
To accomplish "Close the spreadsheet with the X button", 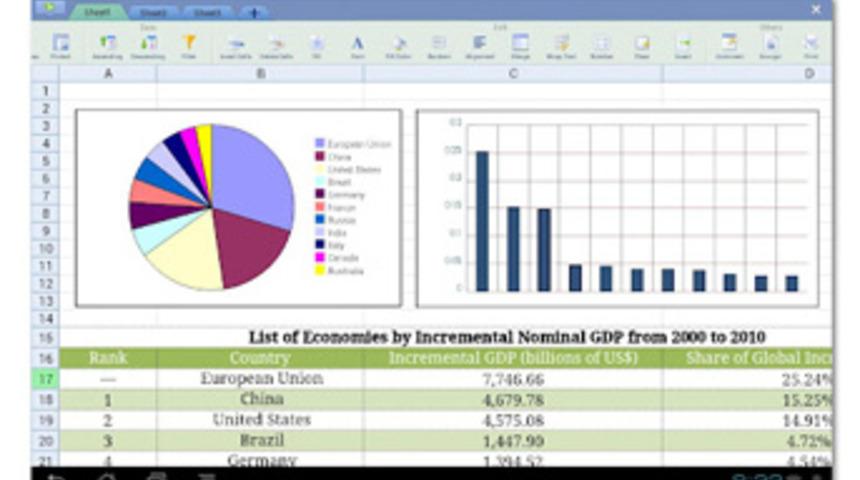I will pos(814,10).
